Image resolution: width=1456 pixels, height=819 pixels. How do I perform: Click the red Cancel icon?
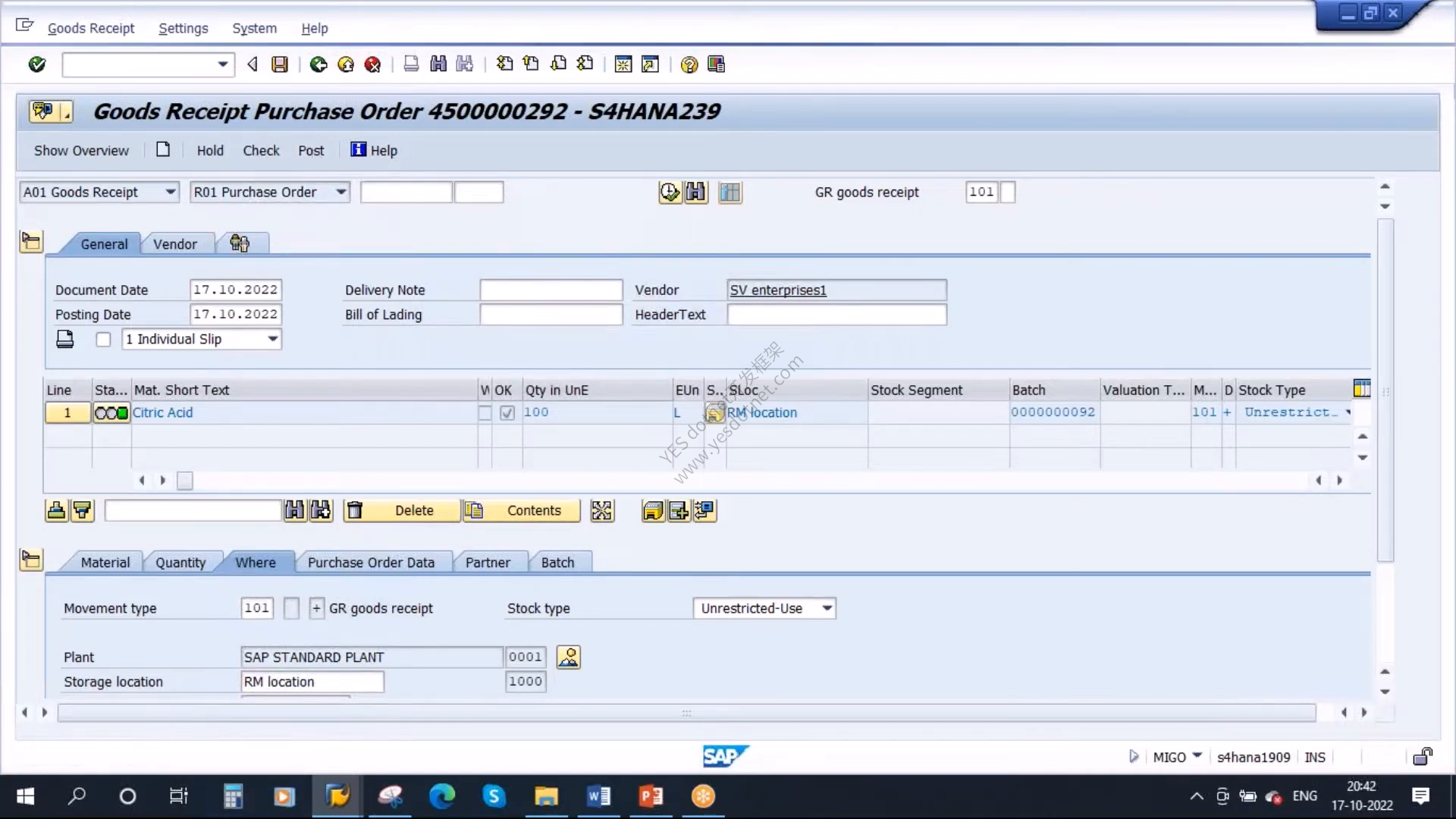372,64
